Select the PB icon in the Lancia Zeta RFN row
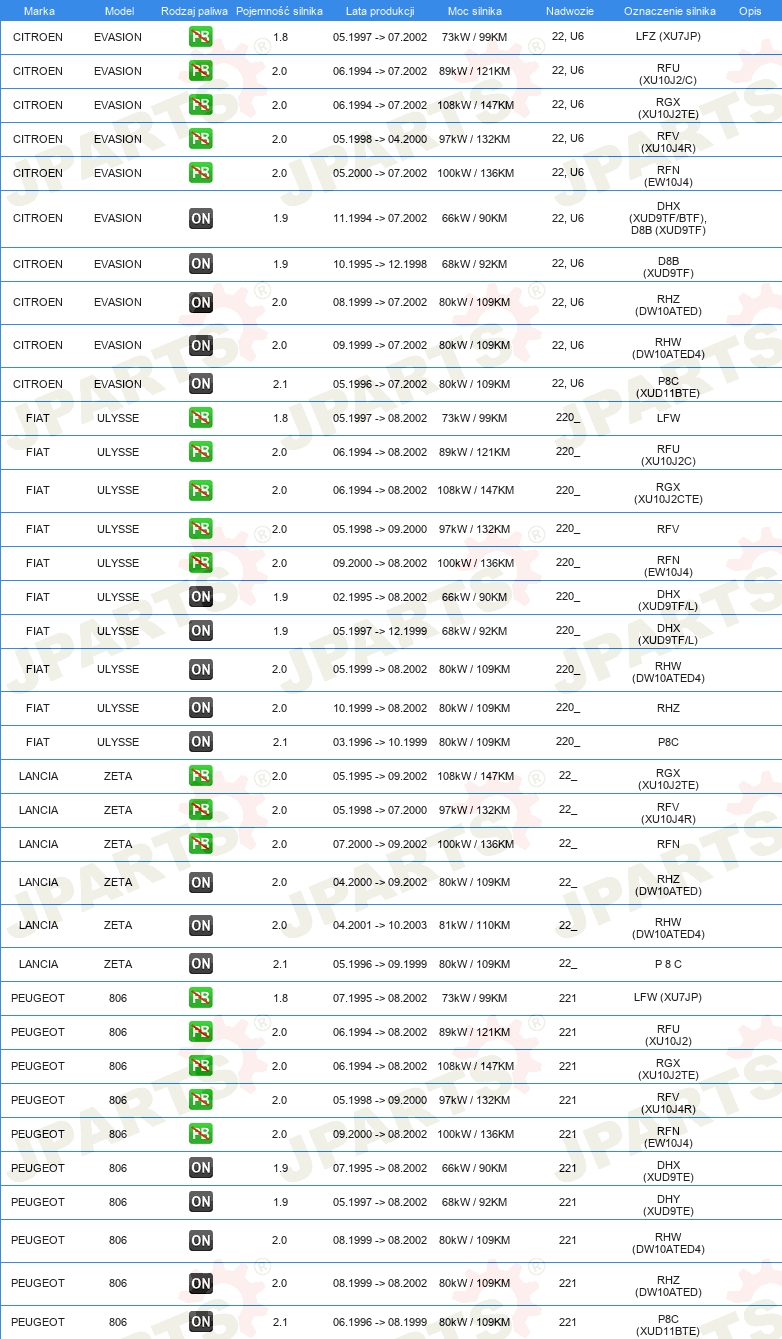Screen dimensions: 782x1339 [201, 844]
